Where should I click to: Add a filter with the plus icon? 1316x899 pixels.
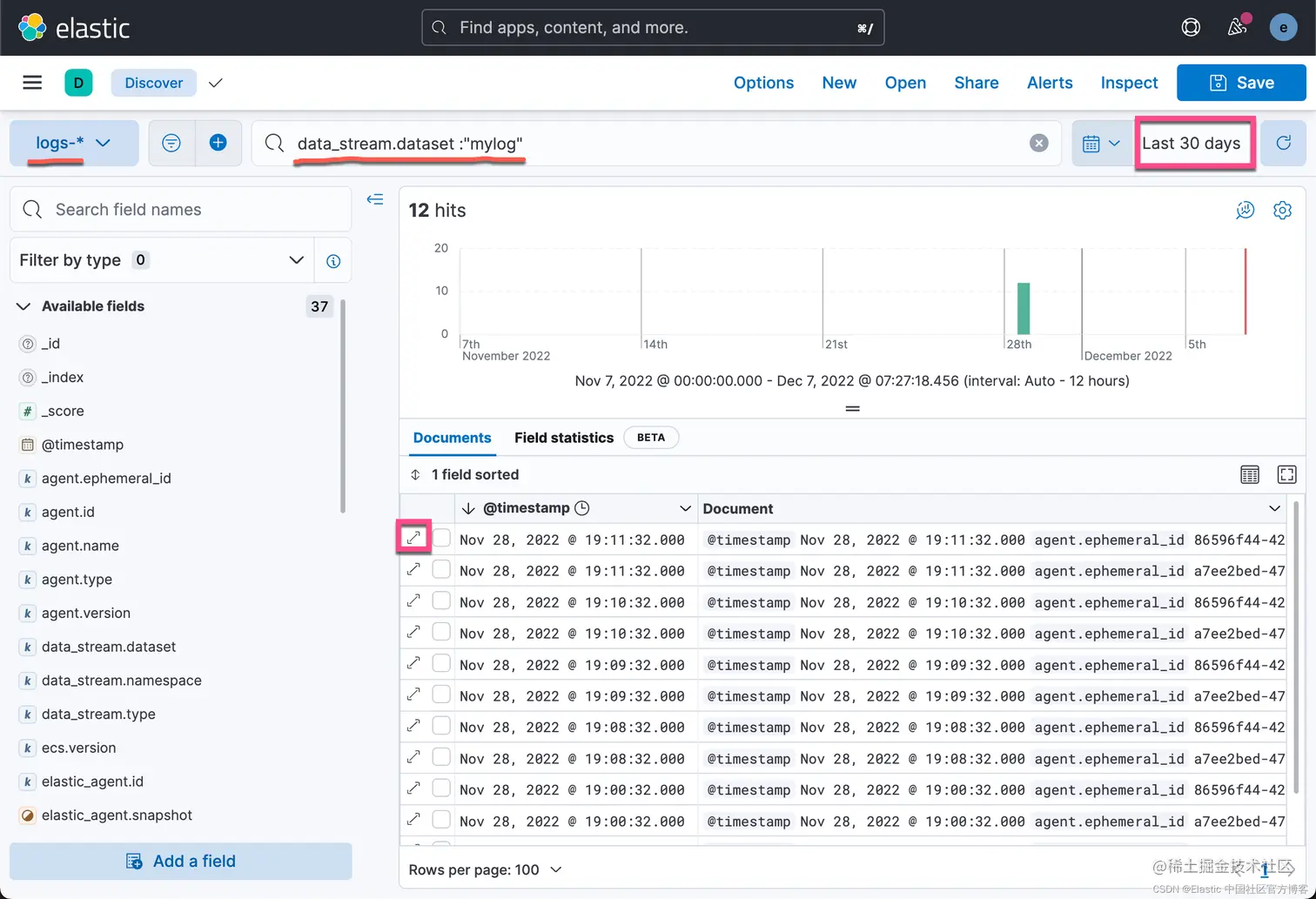(218, 143)
